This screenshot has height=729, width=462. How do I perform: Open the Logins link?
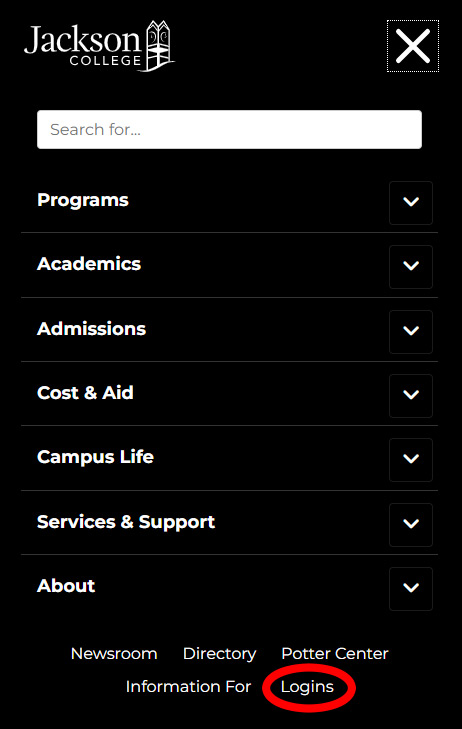307,687
